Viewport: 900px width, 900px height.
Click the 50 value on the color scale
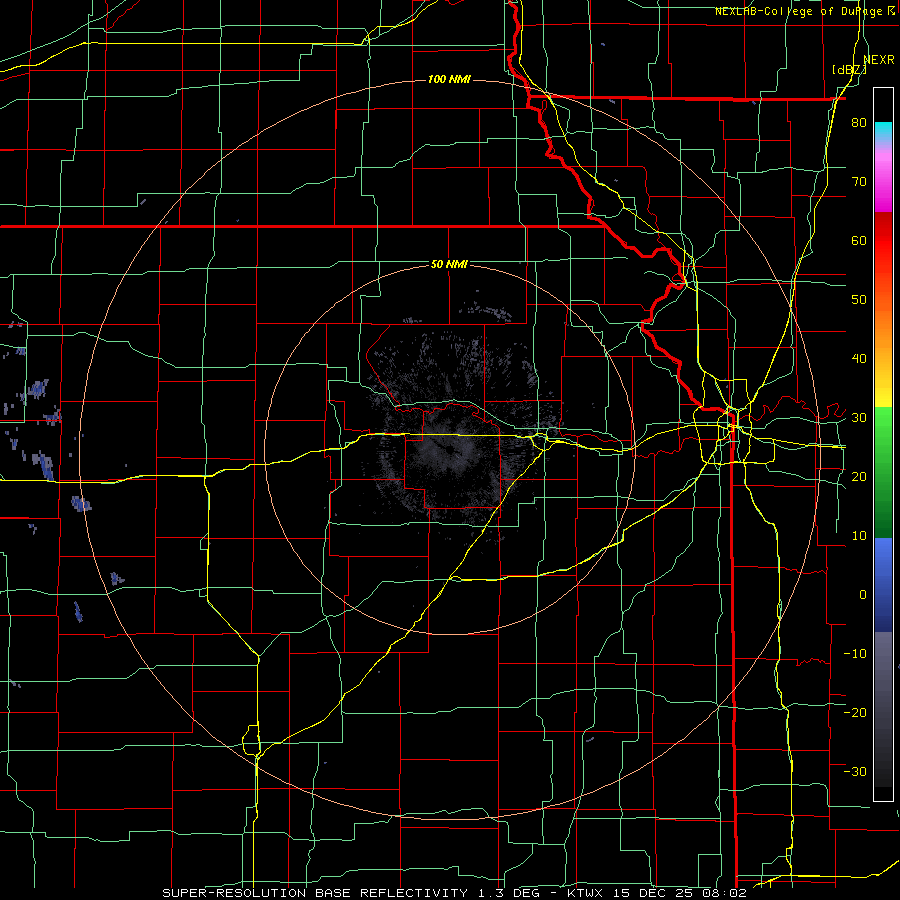click(x=859, y=300)
